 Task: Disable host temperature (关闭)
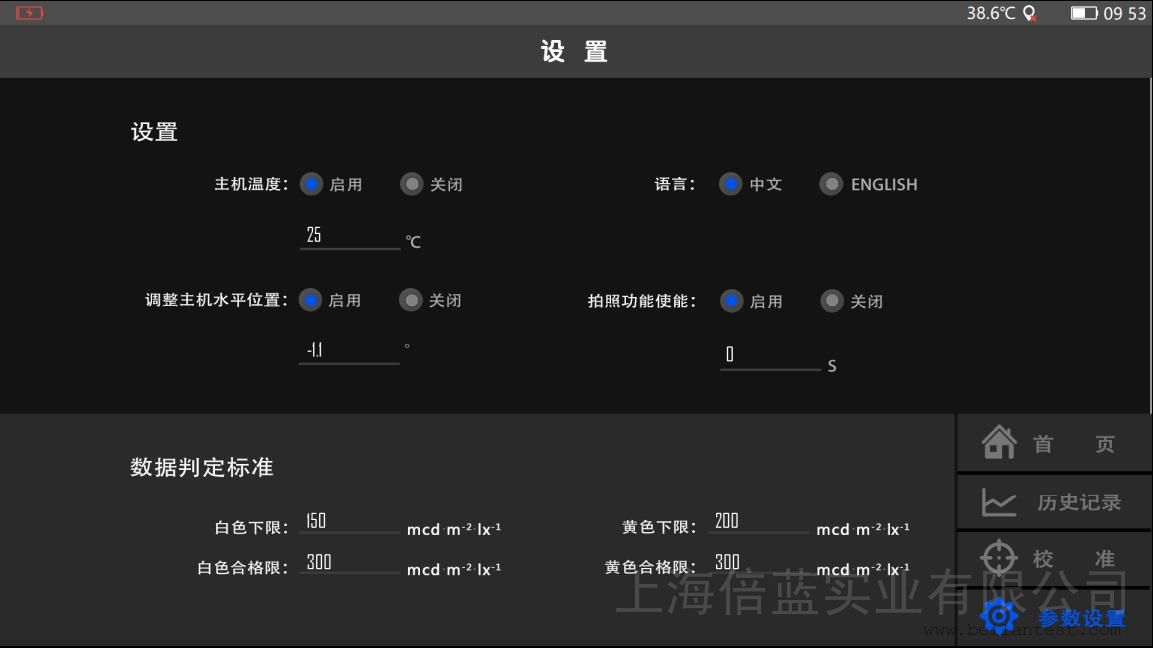pos(412,184)
